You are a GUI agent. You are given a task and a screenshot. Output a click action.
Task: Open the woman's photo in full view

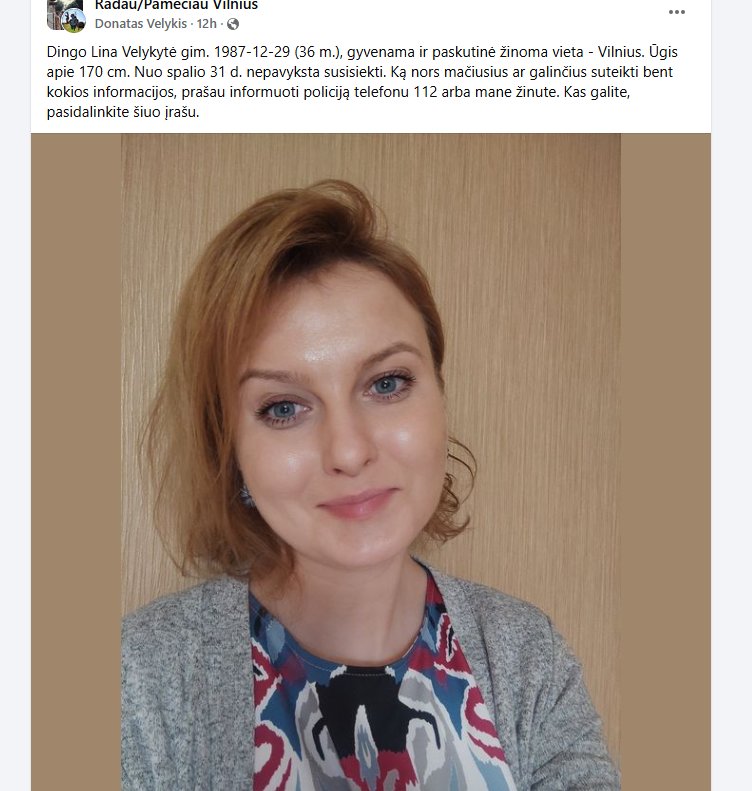tap(371, 462)
